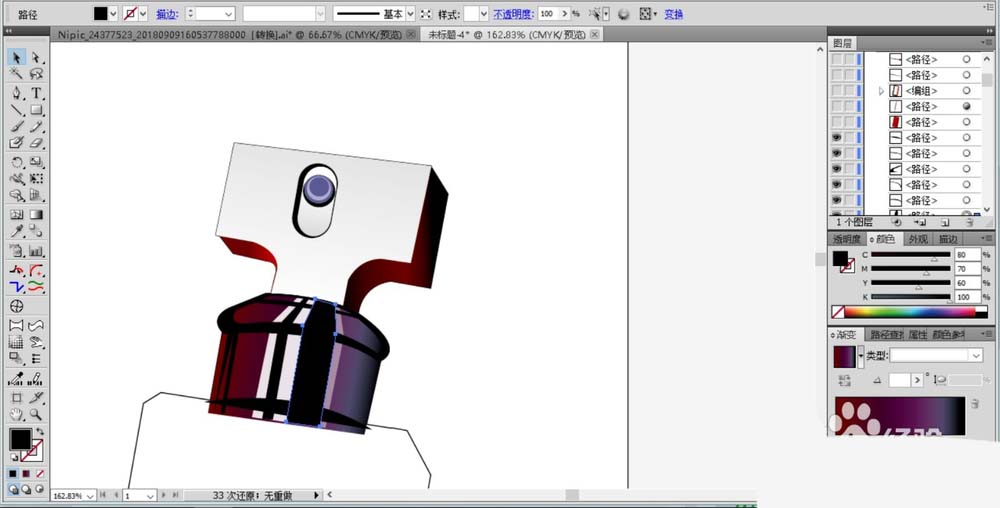Open the 基本 brush definition dropdown
The height and width of the screenshot is (508, 1000).
coord(410,13)
